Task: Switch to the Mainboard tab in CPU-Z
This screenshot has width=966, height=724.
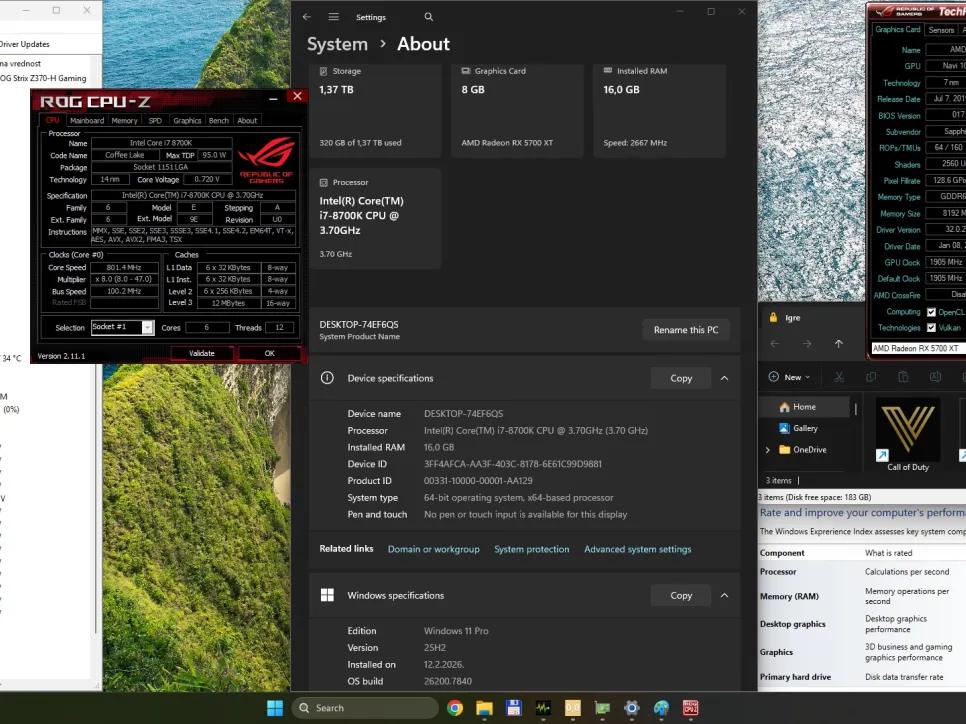Action: click(x=87, y=120)
